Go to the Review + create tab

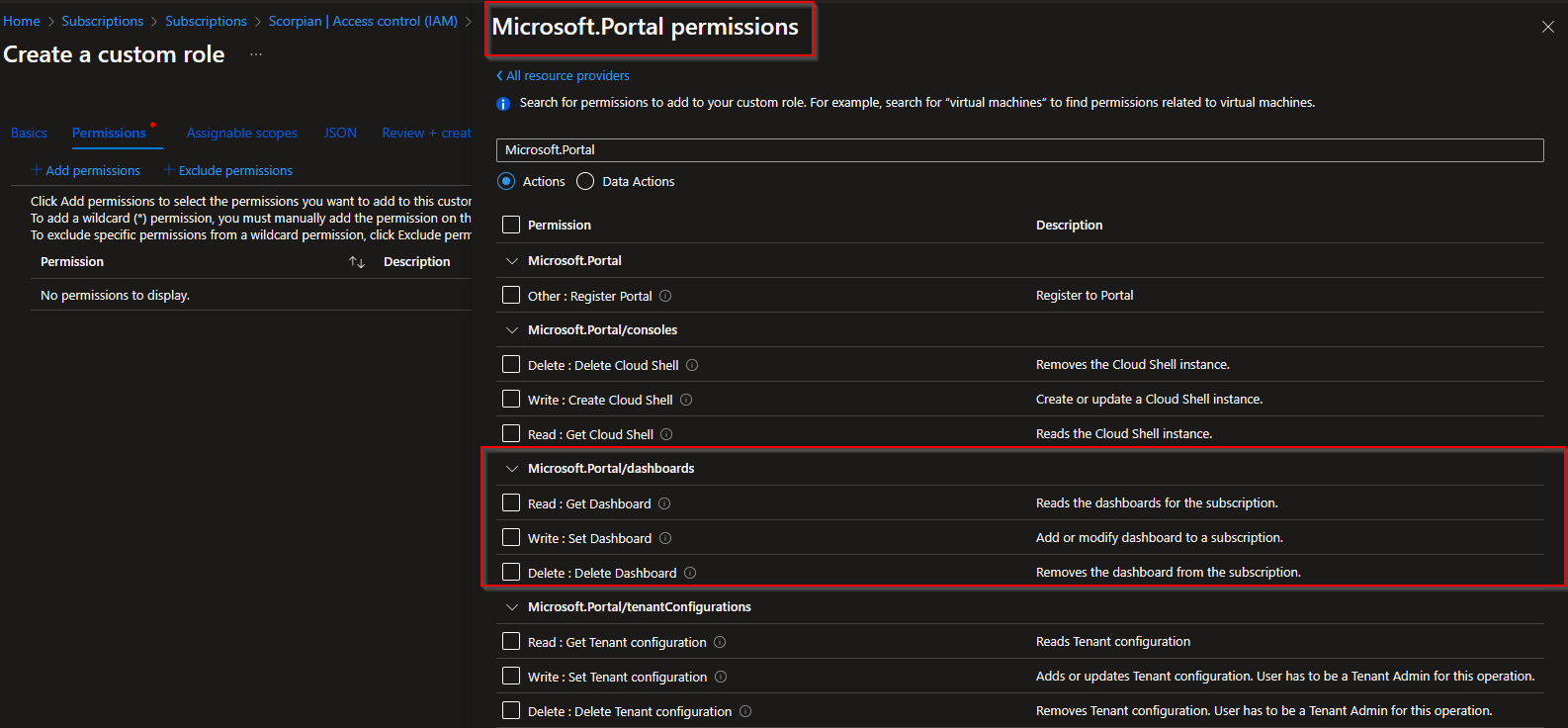(426, 133)
